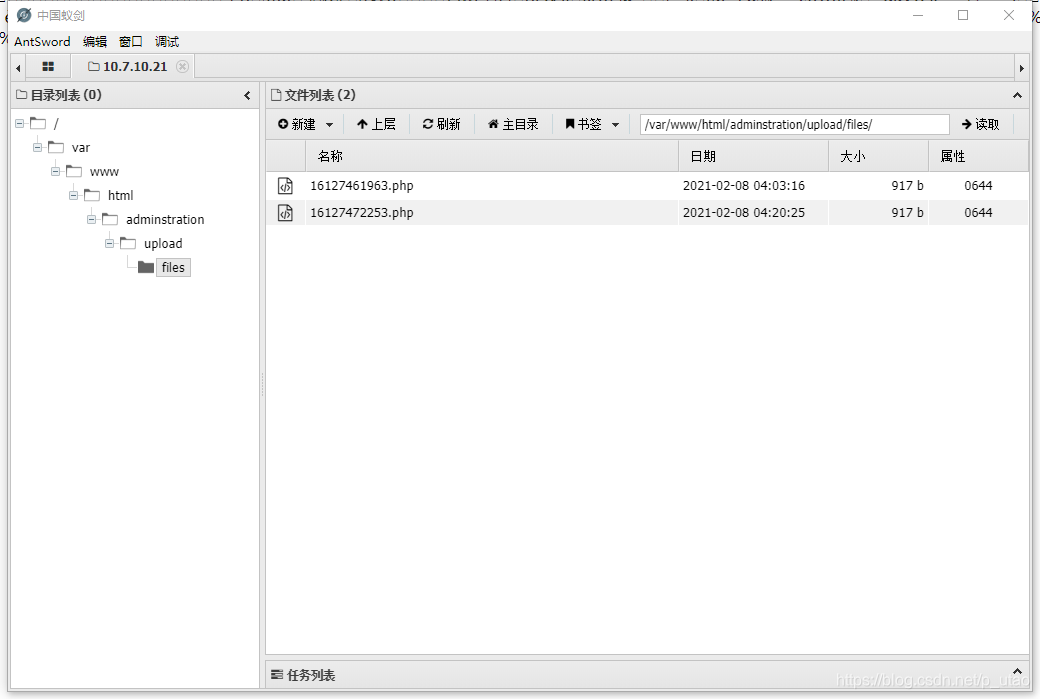1040x699 pixels.
Task: Open the 书签 dropdown arrow
Action: pos(616,125)
